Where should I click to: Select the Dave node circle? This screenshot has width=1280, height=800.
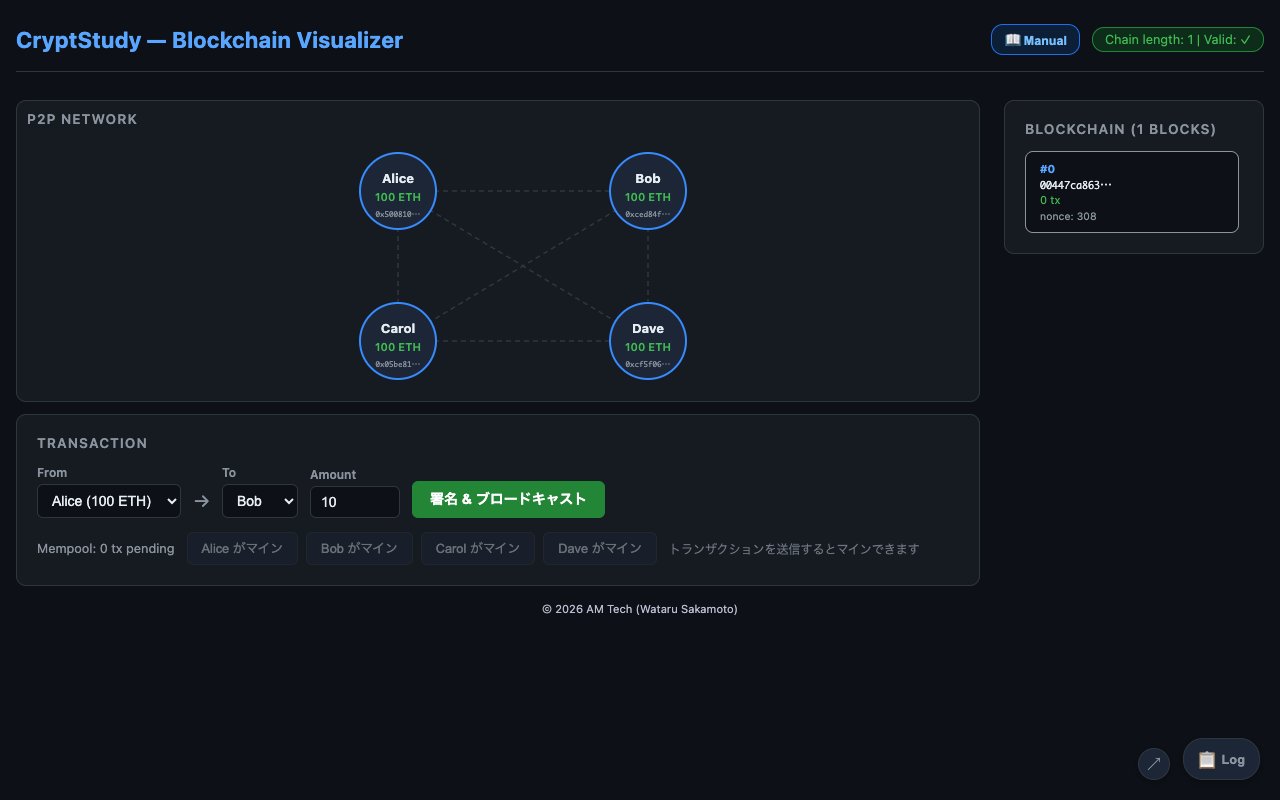[648, 341]
